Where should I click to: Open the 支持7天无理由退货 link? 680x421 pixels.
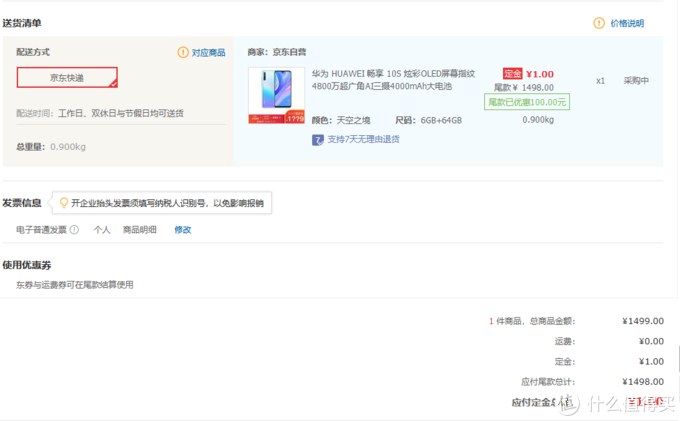[363, 140]
